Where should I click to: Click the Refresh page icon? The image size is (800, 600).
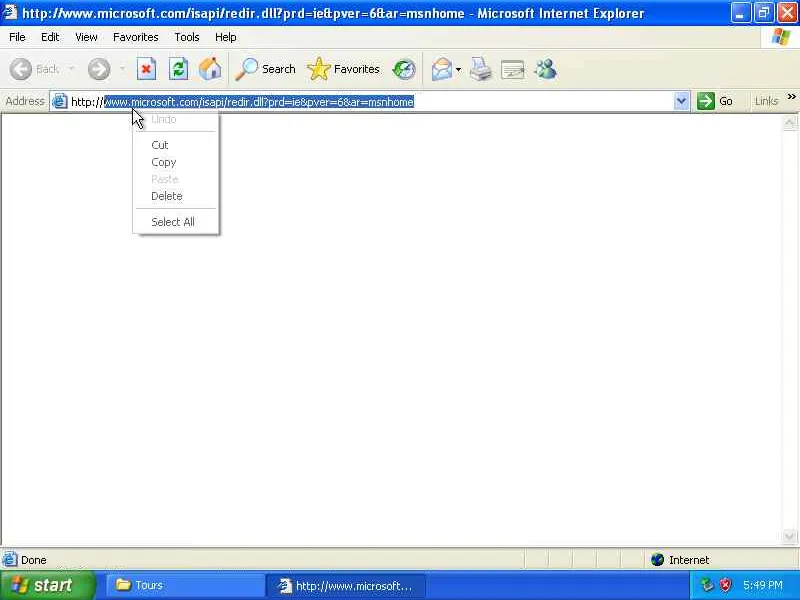[x=179, y=69]
